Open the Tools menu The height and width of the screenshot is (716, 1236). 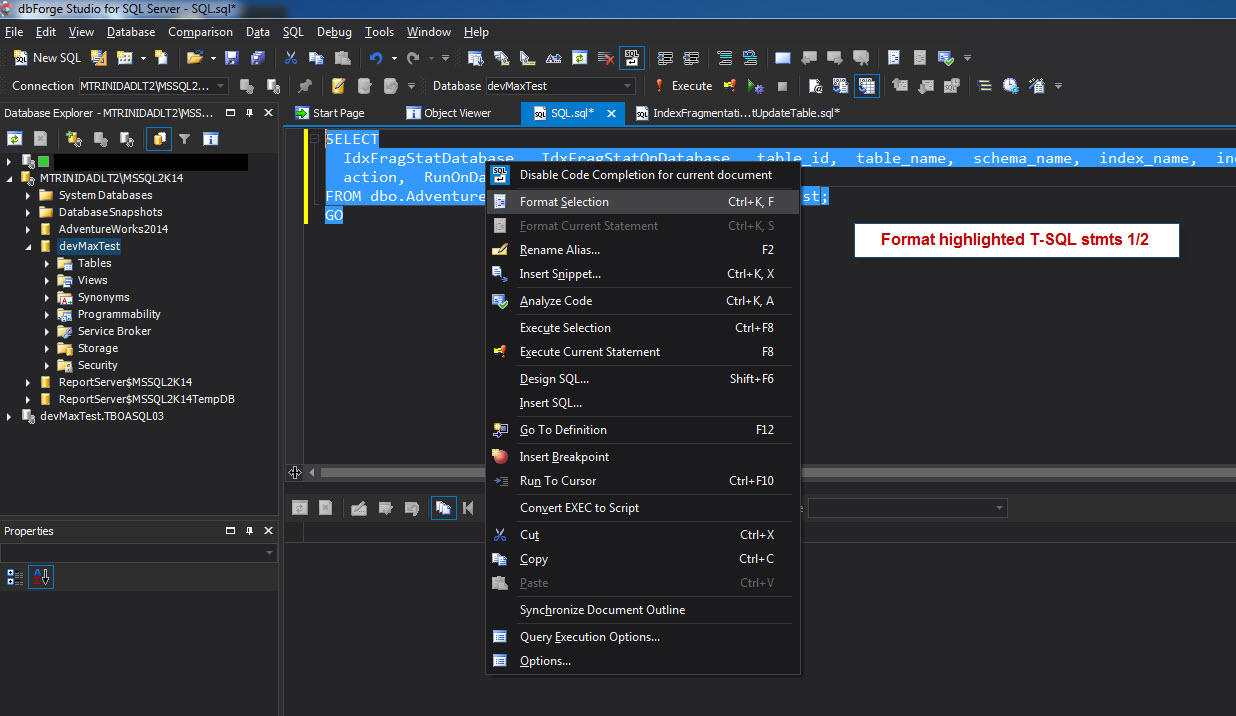379,32
